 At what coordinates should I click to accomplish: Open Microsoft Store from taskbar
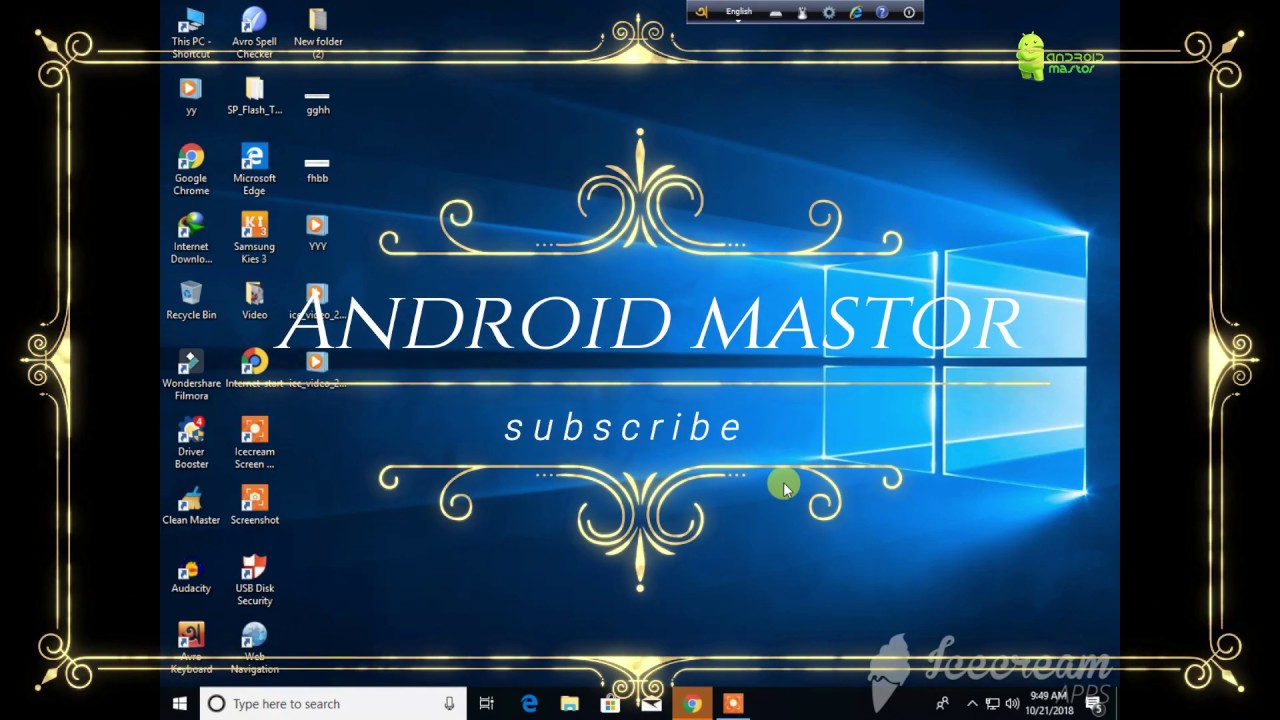coord(610,704)
